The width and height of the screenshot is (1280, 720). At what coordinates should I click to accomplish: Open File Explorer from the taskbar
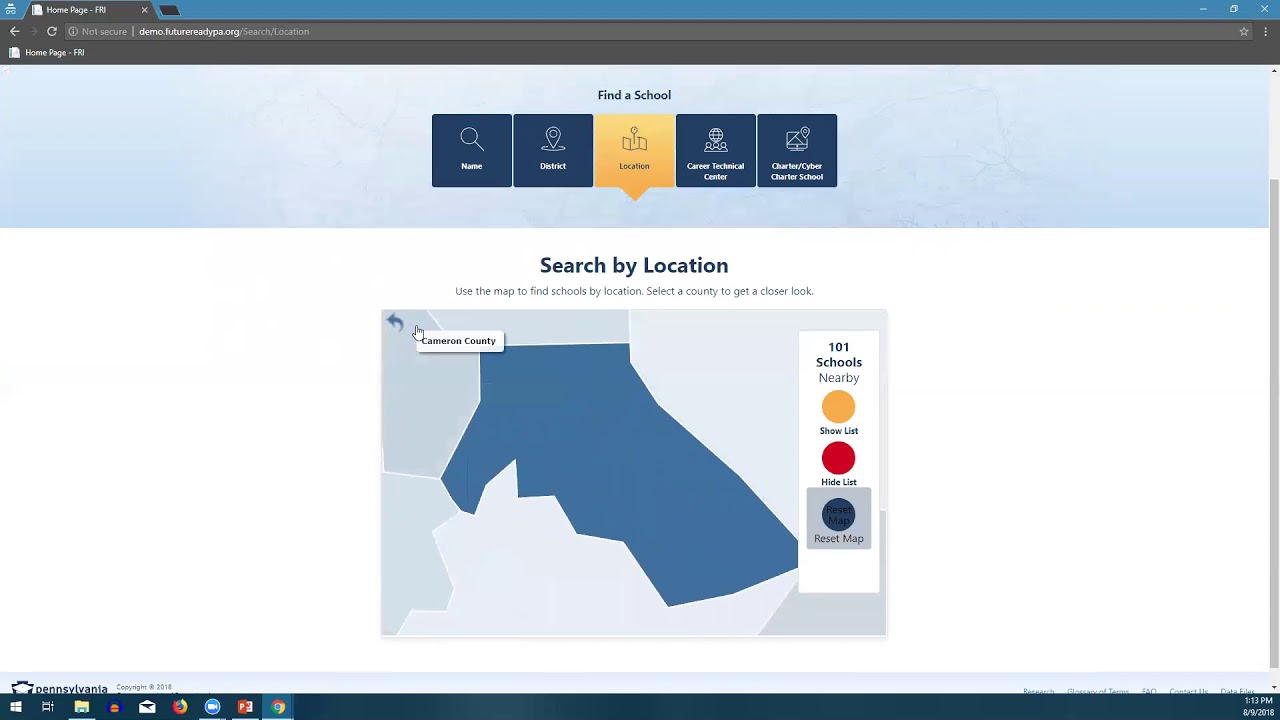(81, 708)
